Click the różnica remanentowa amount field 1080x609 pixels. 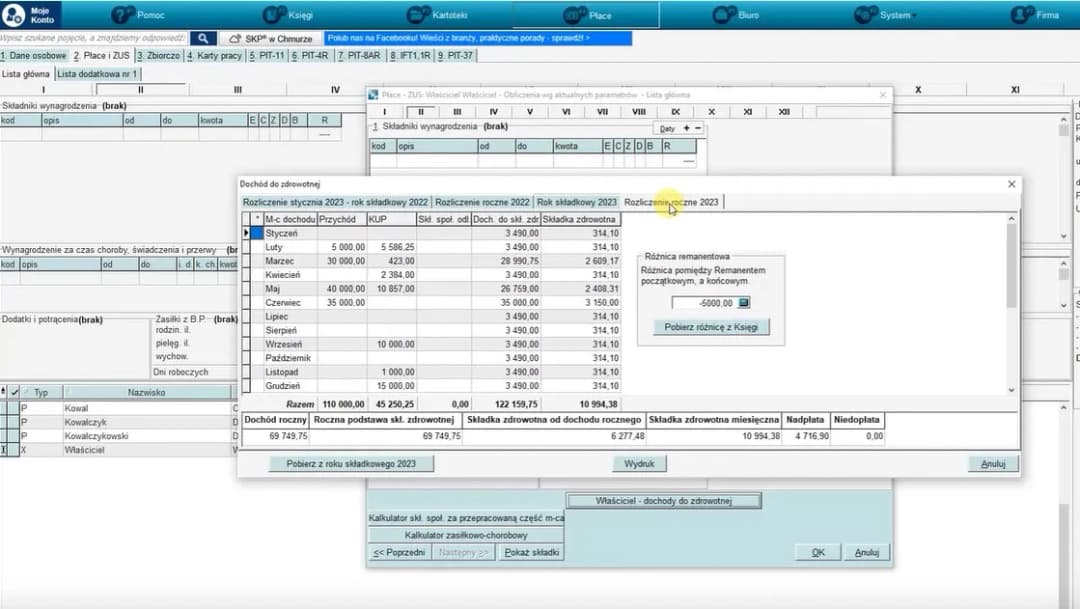(x=704, y=302)
